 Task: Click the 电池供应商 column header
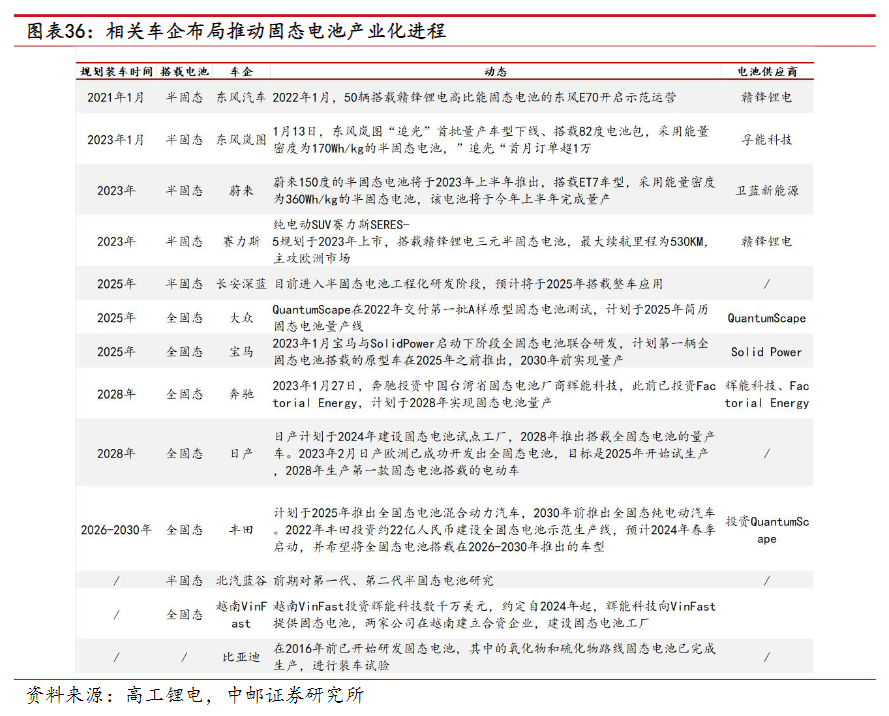(x=767, y=72)
